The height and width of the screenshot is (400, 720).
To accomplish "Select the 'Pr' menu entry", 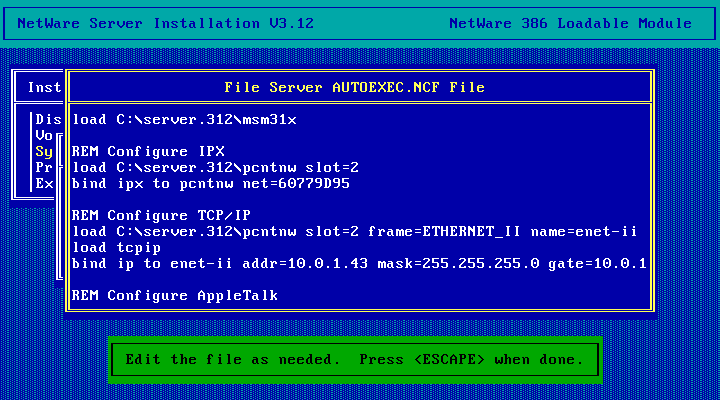I will (x=44, y=168).
